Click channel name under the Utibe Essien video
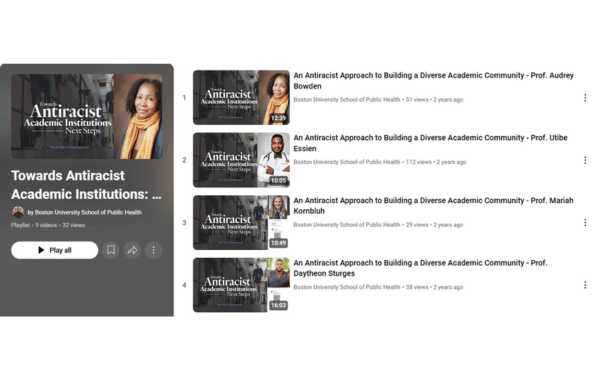Viewport: 600px width, 380px height. pos(347,162)
